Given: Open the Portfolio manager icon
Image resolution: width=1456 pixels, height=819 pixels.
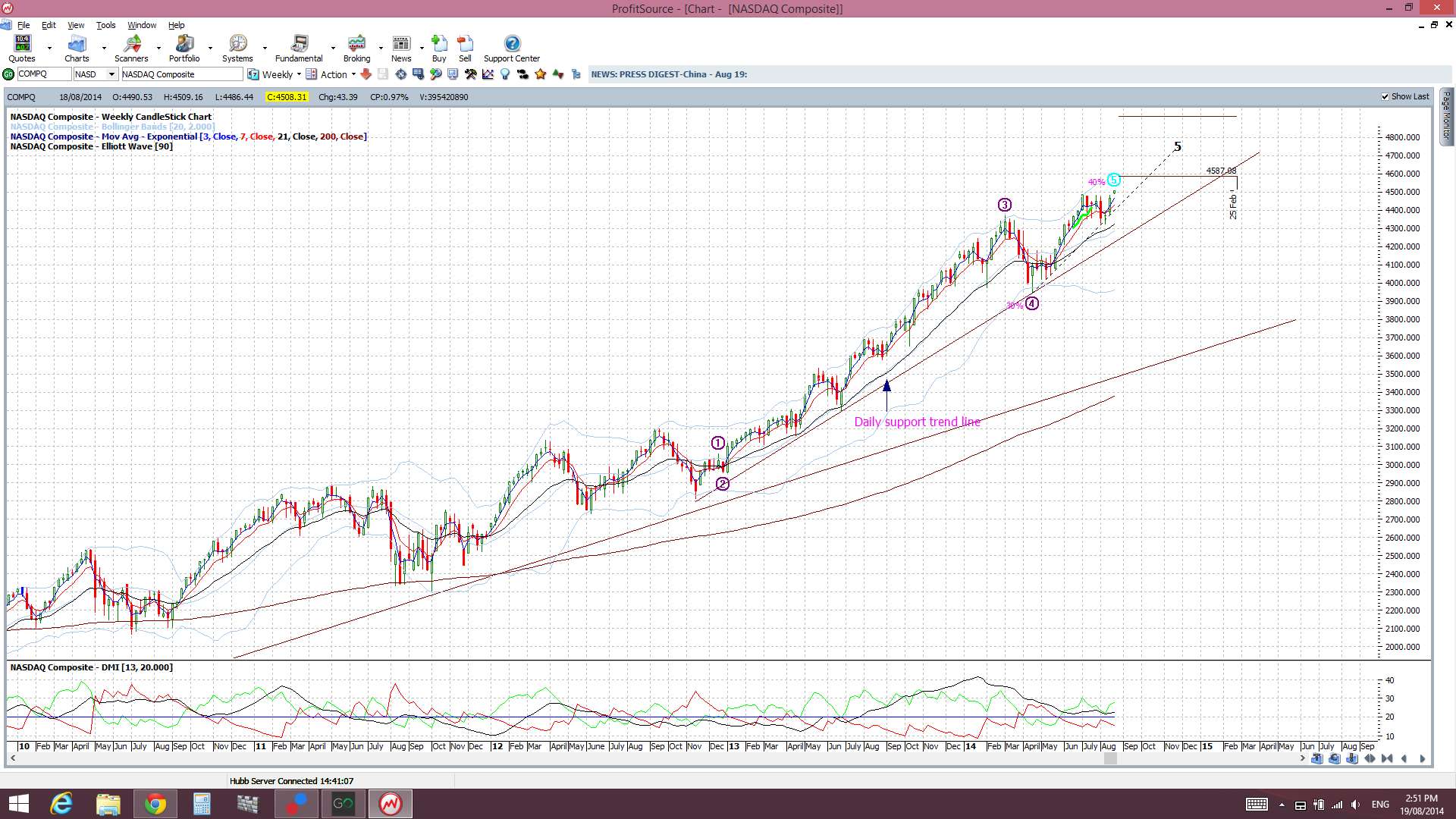Looking at the screenshot, I should pyautogui.click(x=184, y=49).
